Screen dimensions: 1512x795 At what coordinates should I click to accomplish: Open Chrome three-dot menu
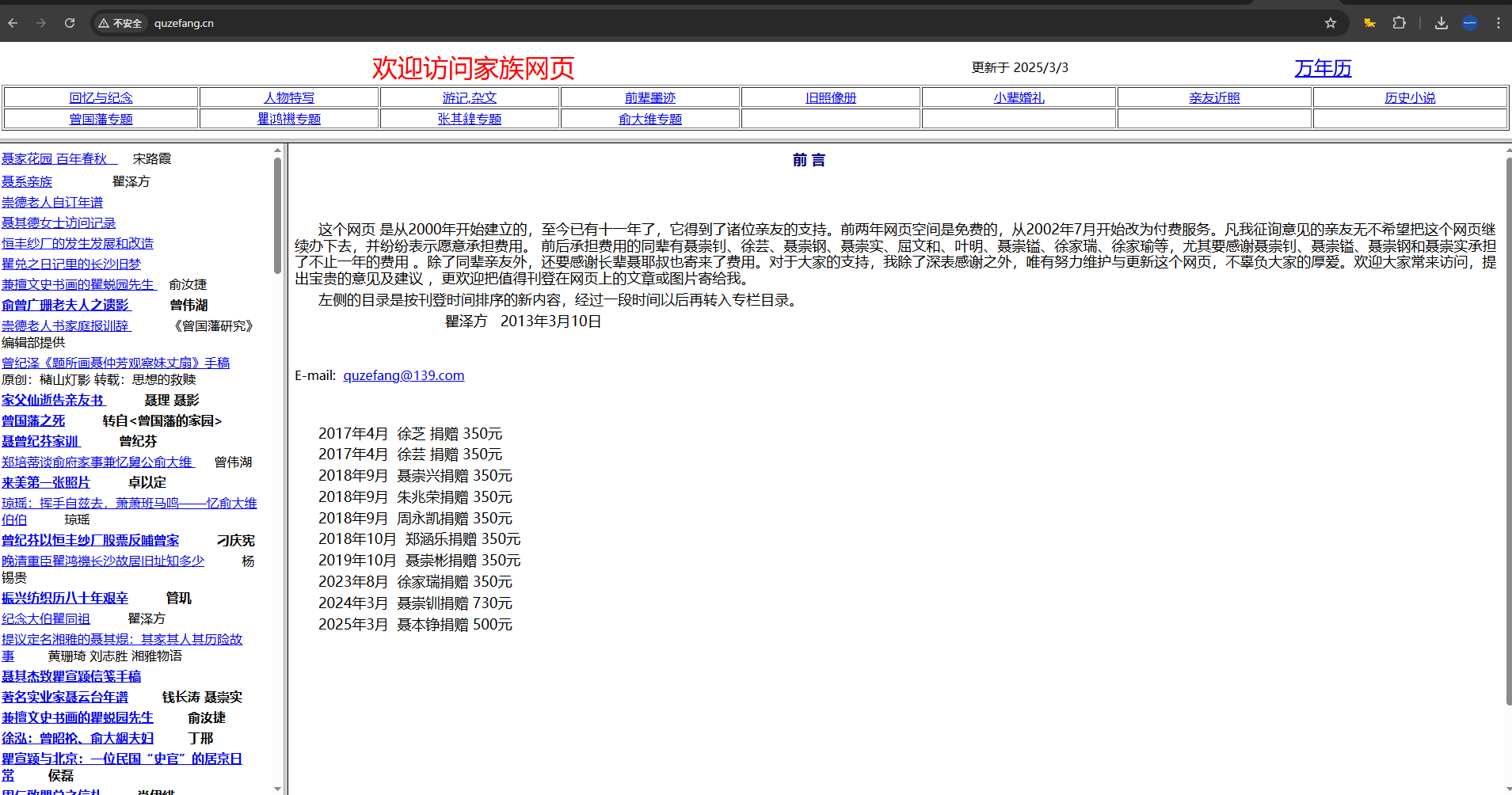pos(1498,23)
